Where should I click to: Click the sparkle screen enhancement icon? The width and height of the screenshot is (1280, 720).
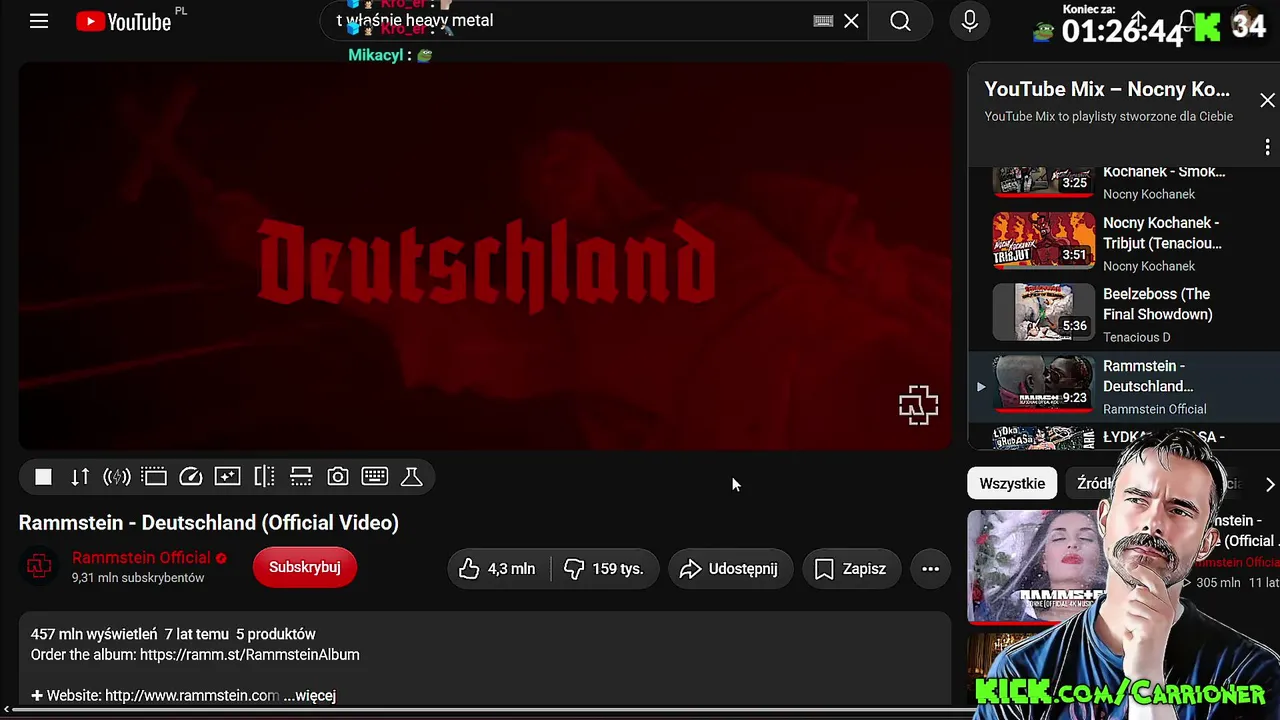pyautogui.click(x=228, y=477)
